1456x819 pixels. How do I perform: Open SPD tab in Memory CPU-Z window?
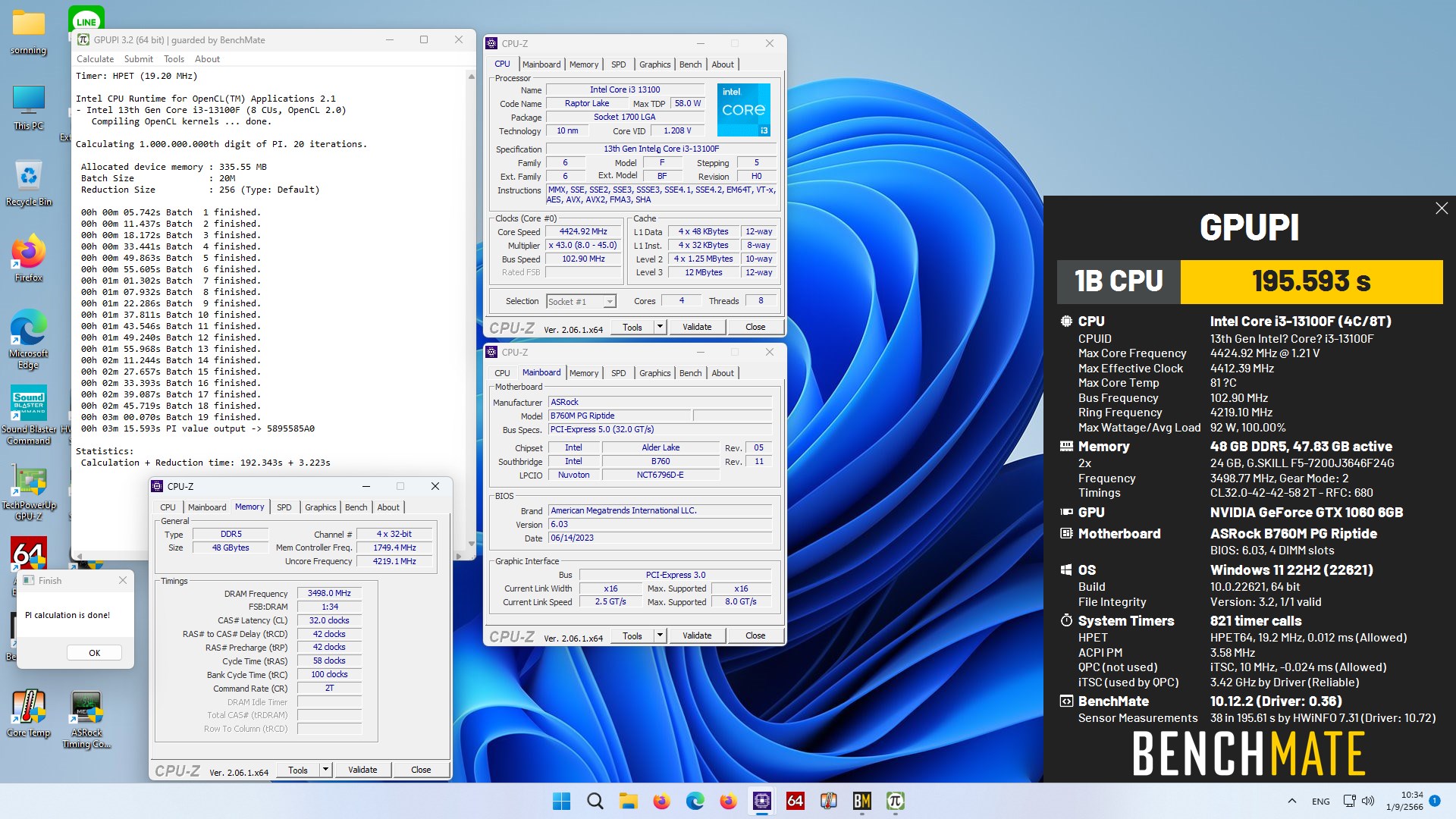coord(284,507)
